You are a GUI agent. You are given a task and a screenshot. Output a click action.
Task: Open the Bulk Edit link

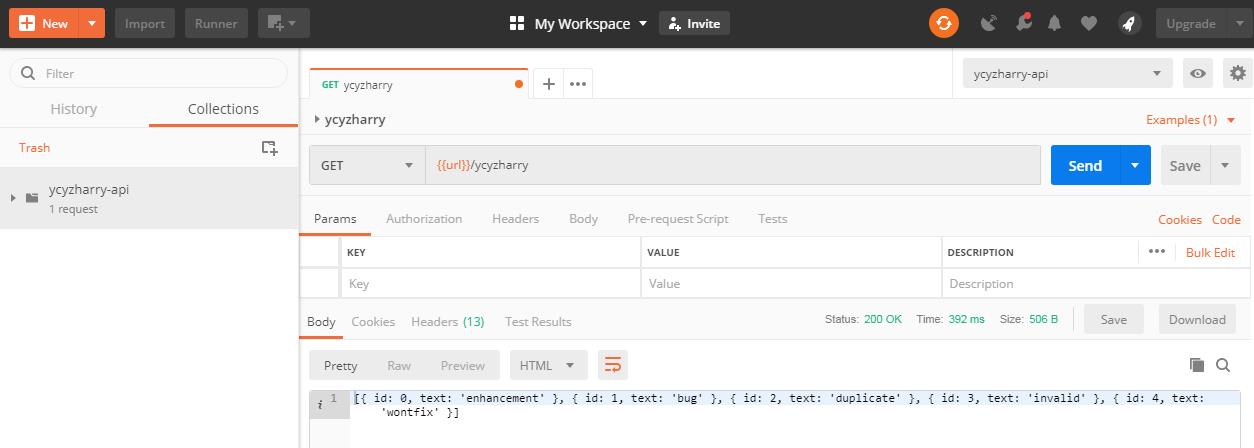[x=1210, y=252]
